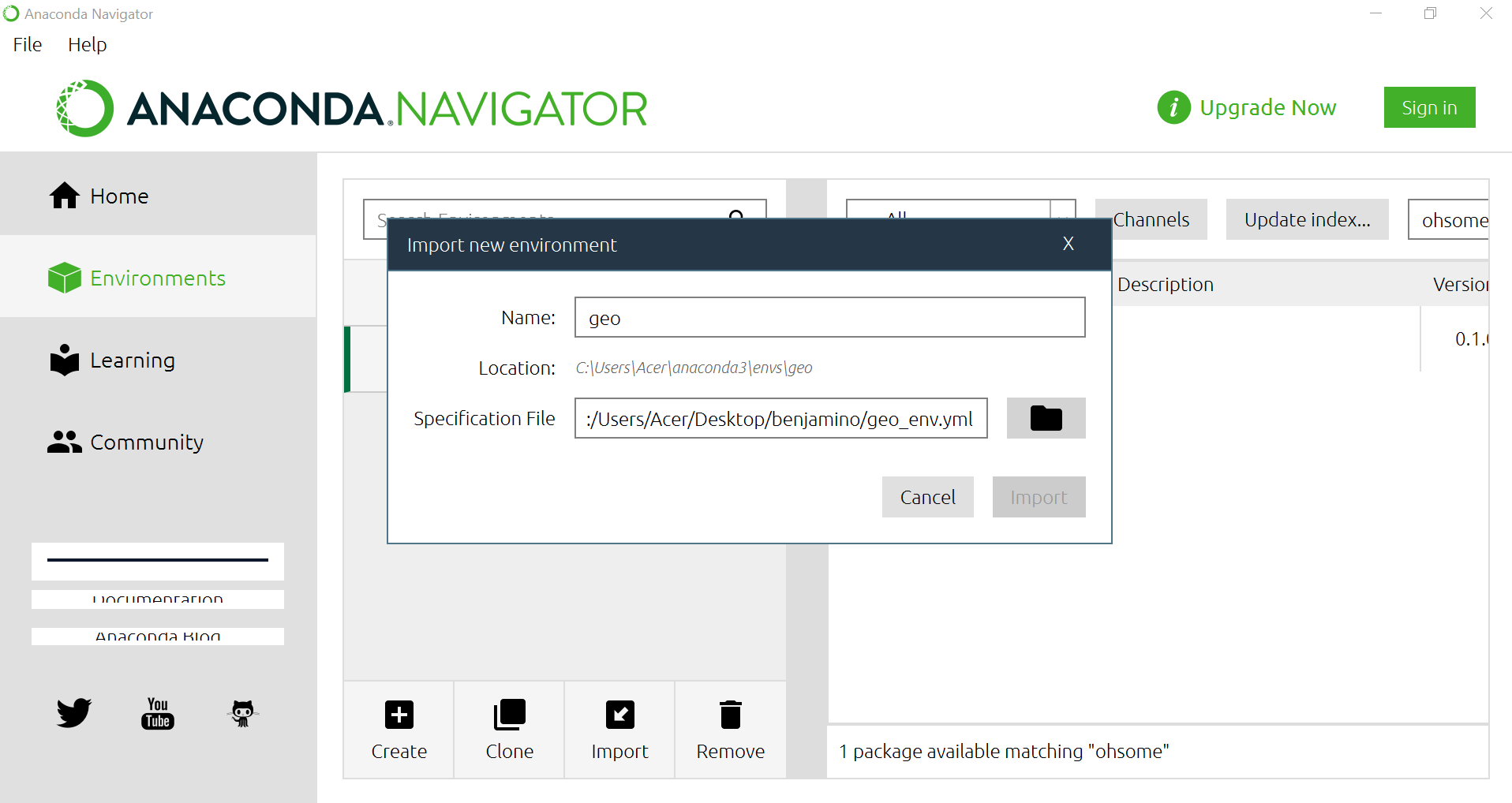Image resolution: width=1512 pixels, height=803 pixels.
Task: Click the Remove environment trash icon
Action: (731, 715)
